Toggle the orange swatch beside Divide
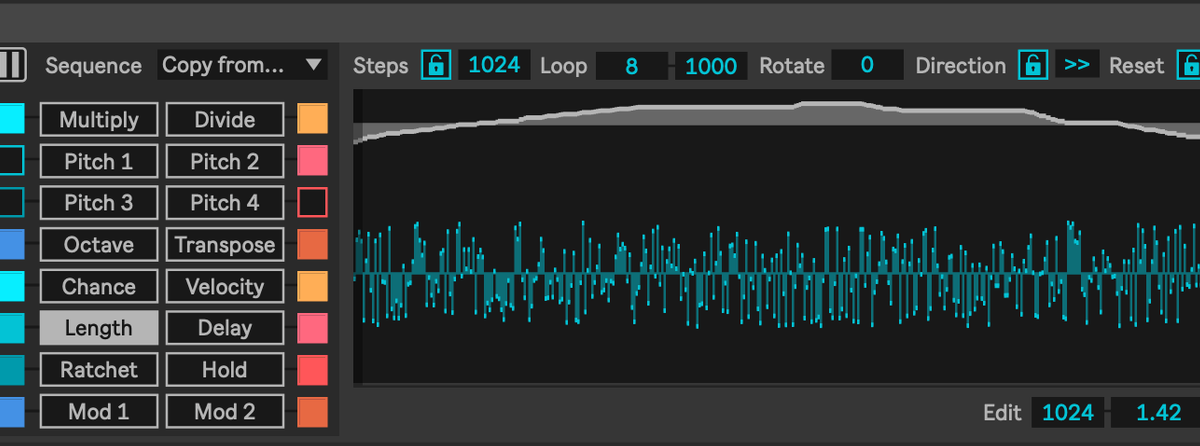Screen dimensions: 1200x446 (x=312, y=120)
